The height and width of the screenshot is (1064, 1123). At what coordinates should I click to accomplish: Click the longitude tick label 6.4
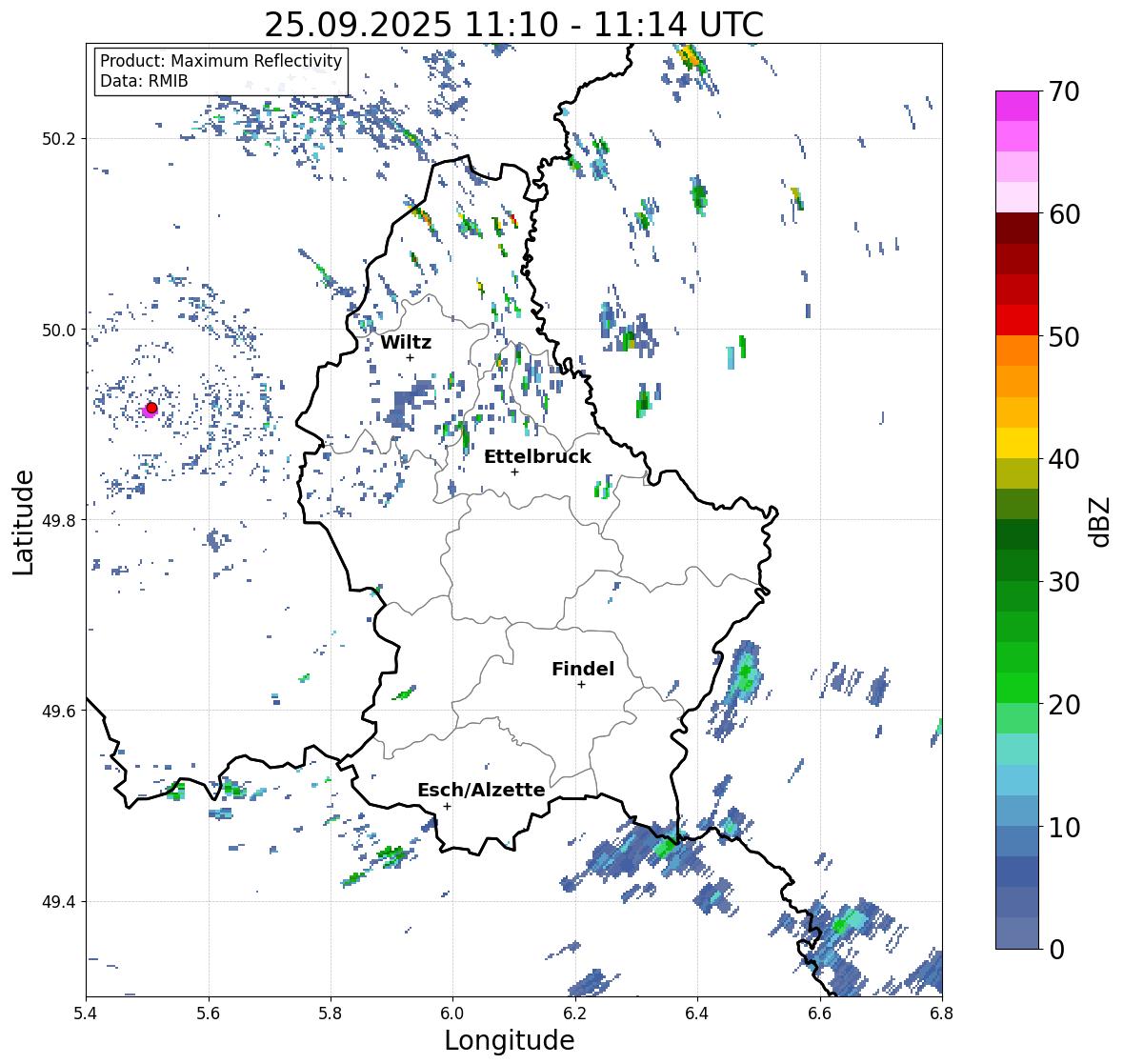(697, 1013)
